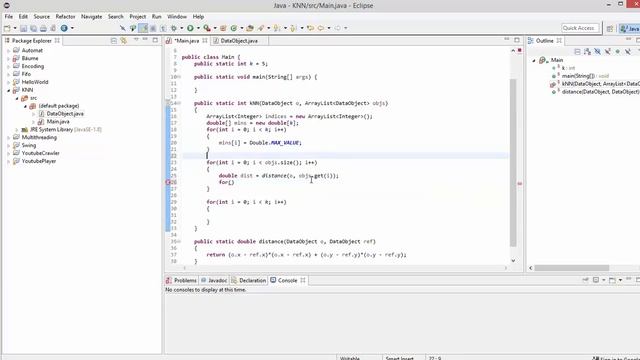
Task: Navigate Forward with greyed arrow icon
Action: [x=338, y=28]
